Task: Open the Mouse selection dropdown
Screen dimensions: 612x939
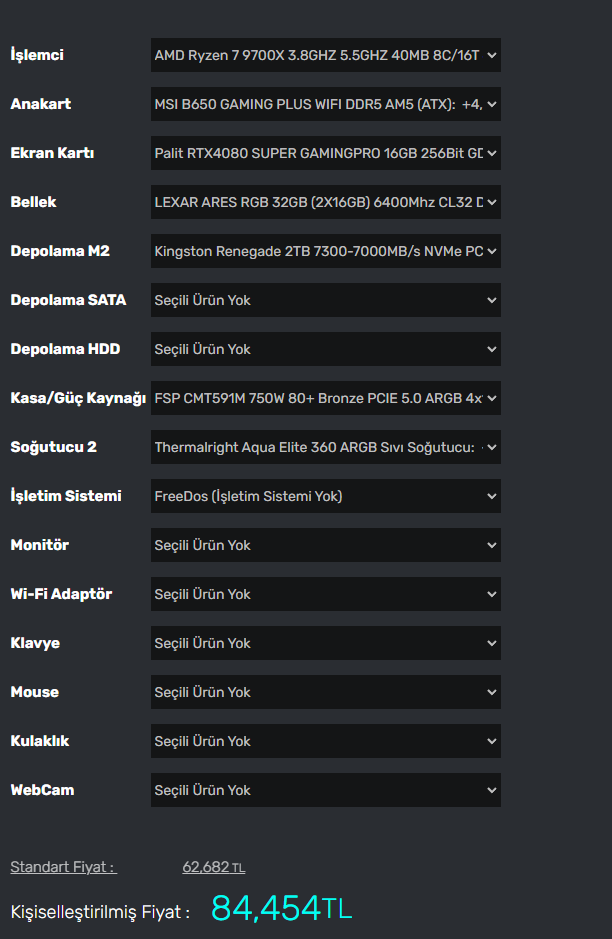Action: 325,692
